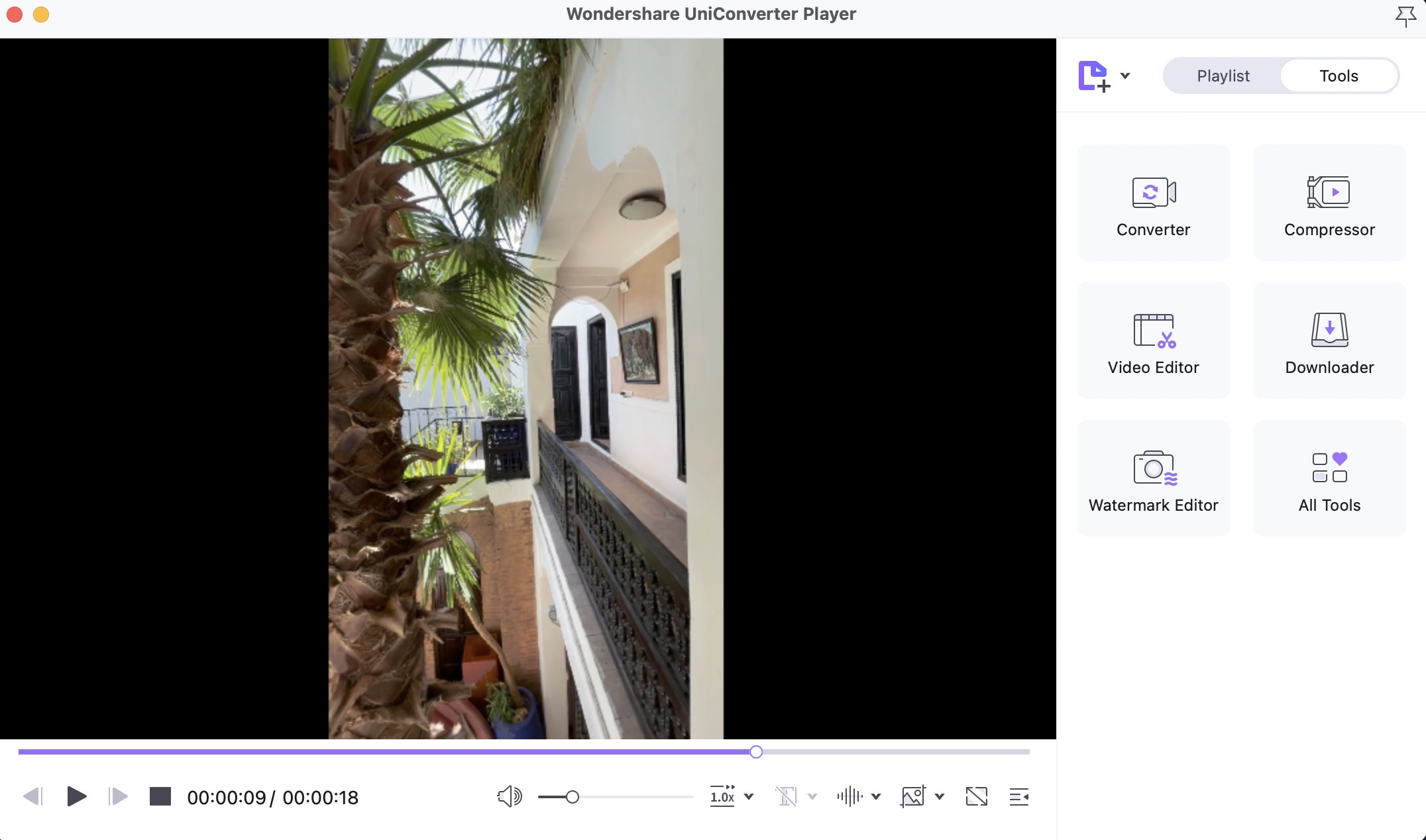Toggle the crop/resize overlay button

pos(977,796)
